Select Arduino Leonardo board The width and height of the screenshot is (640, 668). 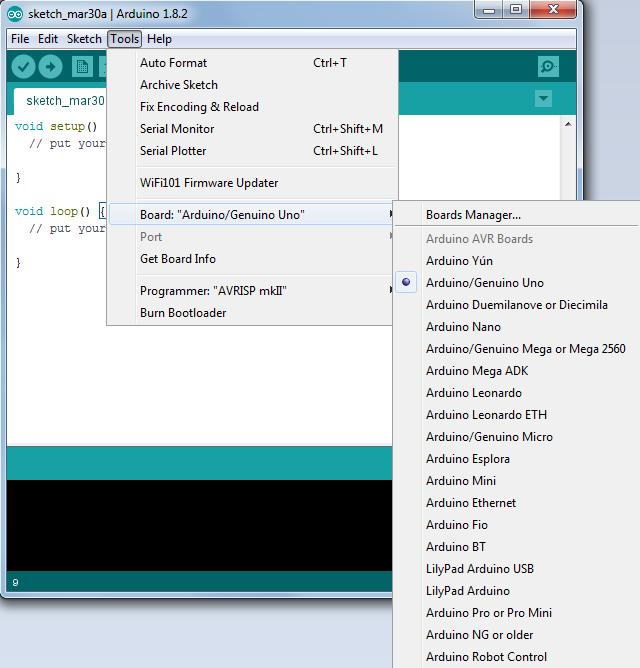(517, 393)
